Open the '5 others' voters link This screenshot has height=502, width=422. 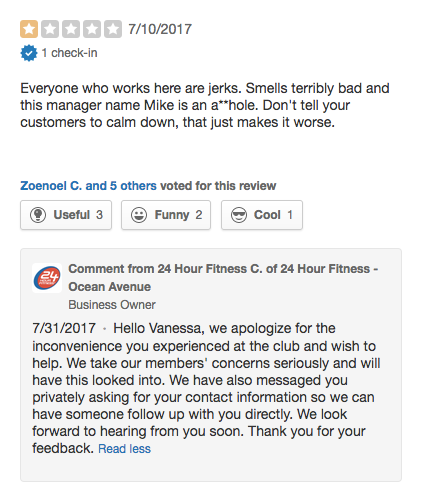(133, 186)
